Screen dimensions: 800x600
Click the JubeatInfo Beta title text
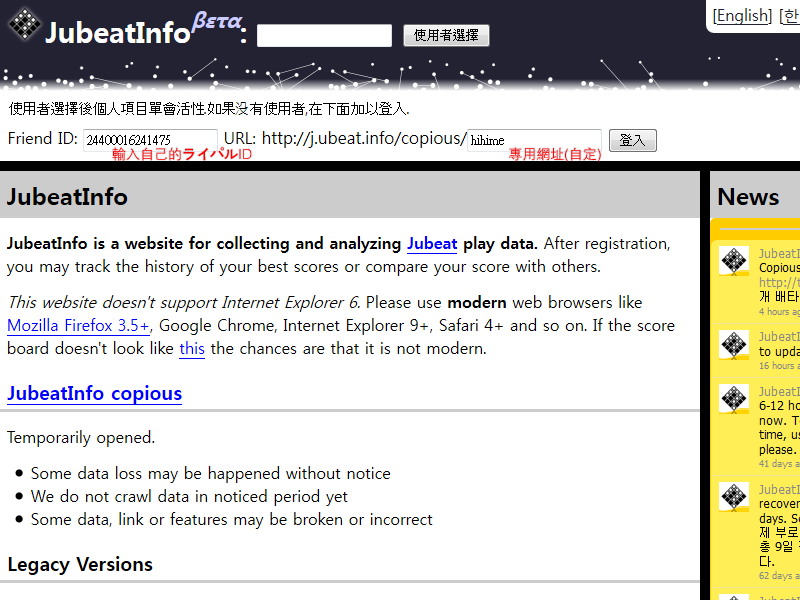point(143,30)
